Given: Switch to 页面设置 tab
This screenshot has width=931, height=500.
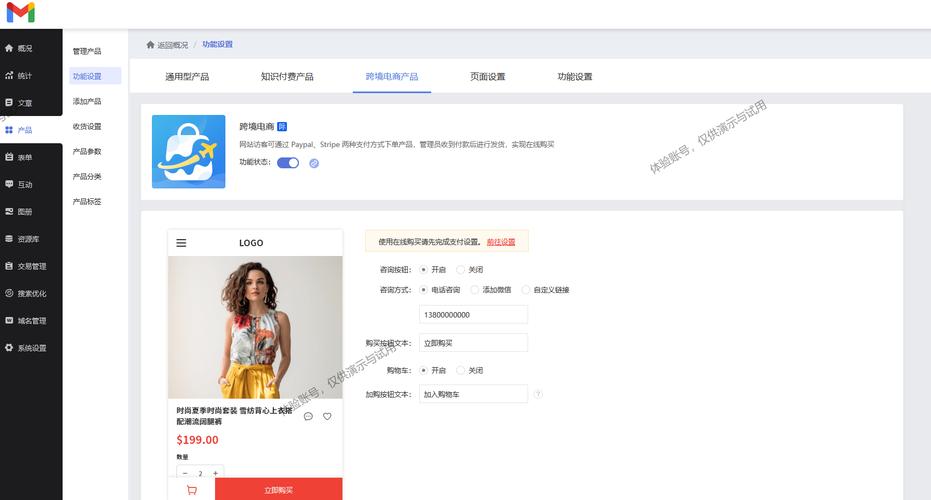Looking at the screenshot, I should [x=487, y=77].
